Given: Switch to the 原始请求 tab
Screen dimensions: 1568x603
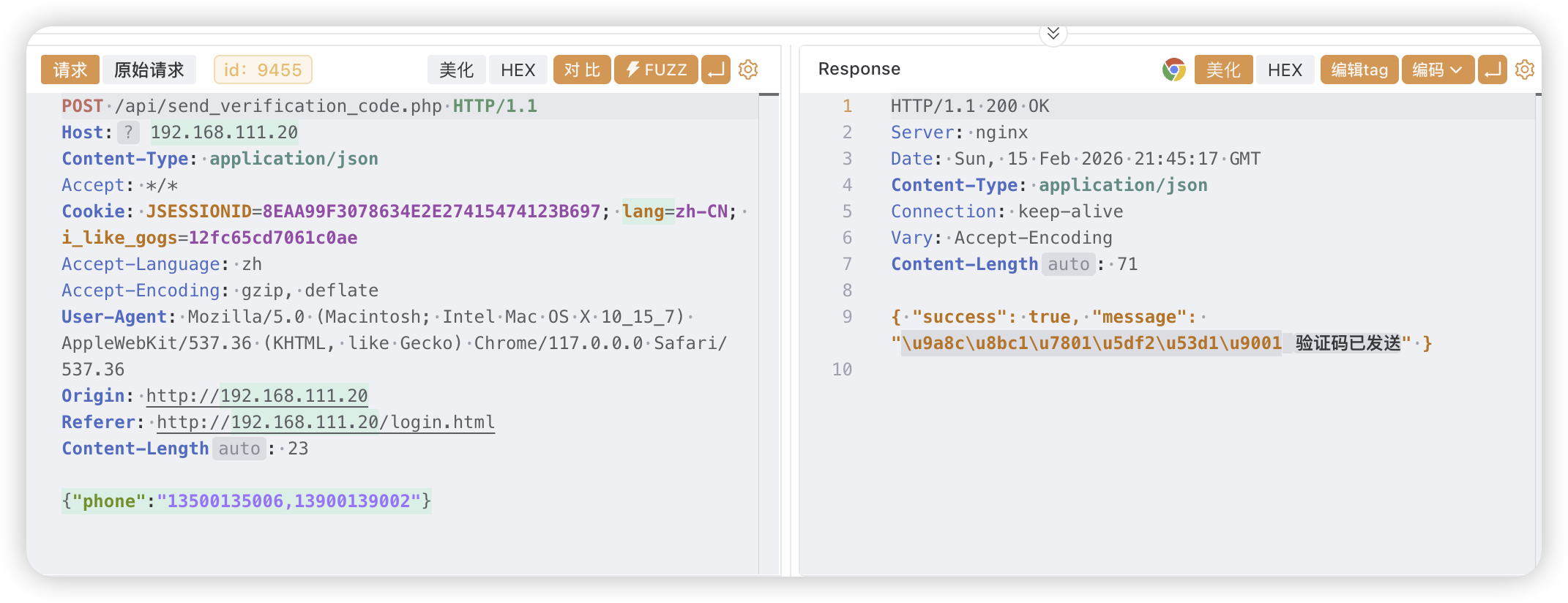Looking at the screenshot, I should (149, 70).
